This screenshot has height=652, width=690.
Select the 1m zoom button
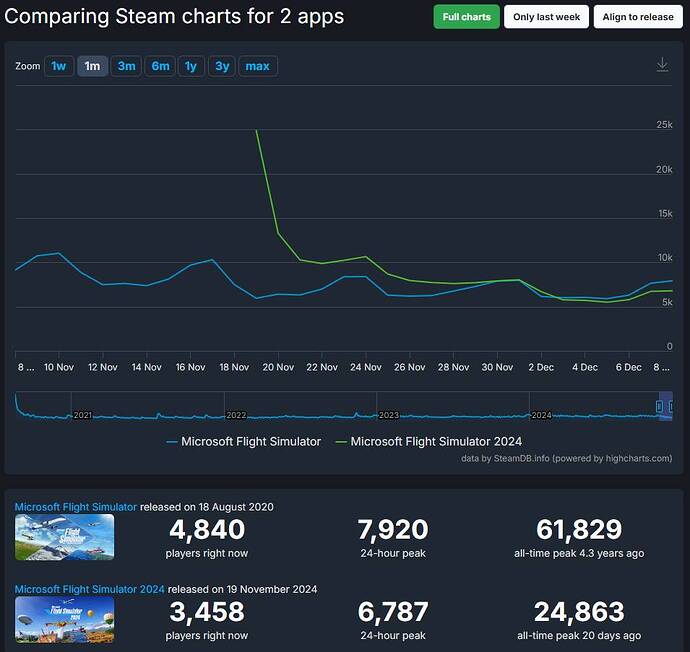coord(92,66)
